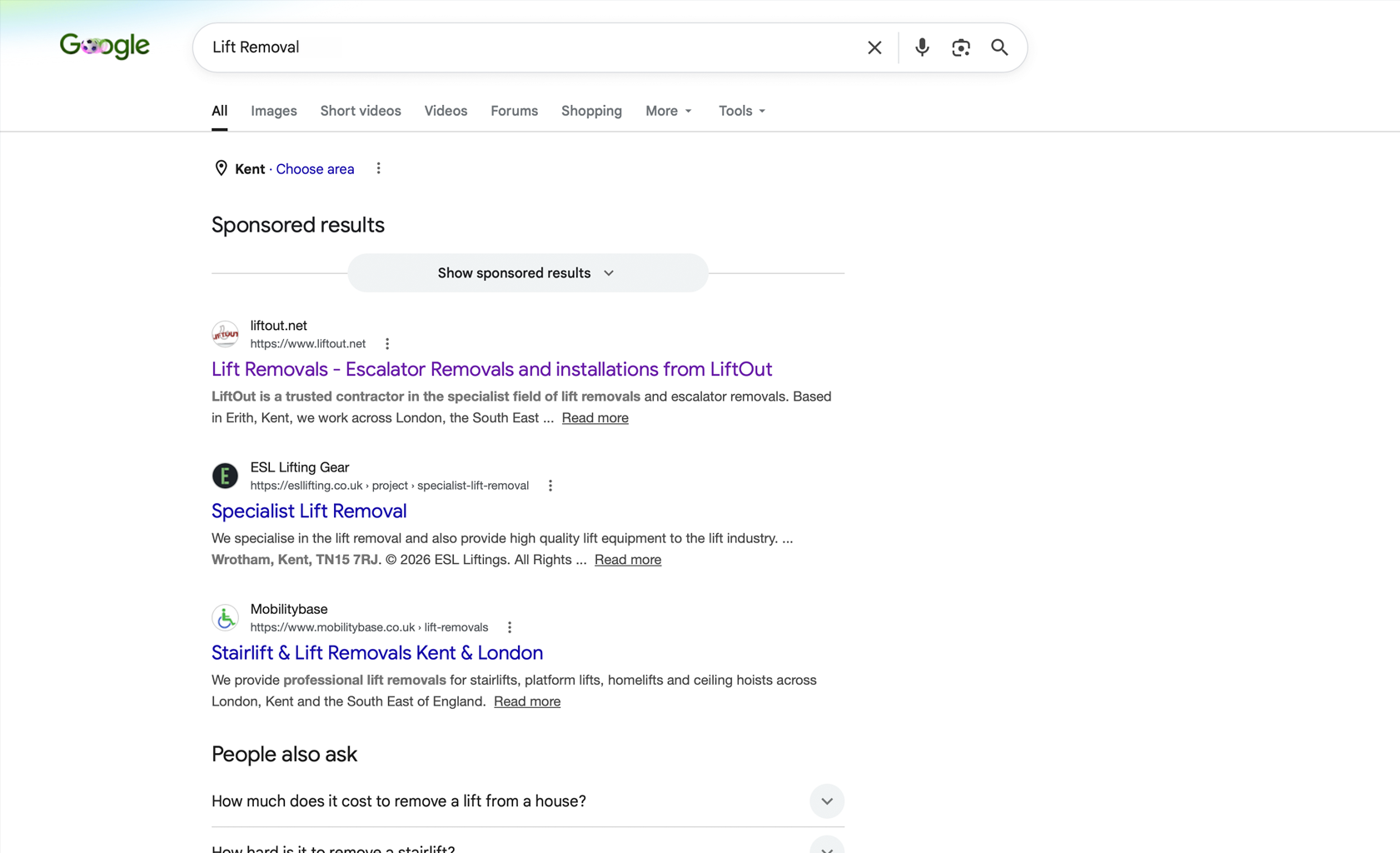
Task: Click the Mobilitybase wheelchair favicon
Action: [225, 617]
